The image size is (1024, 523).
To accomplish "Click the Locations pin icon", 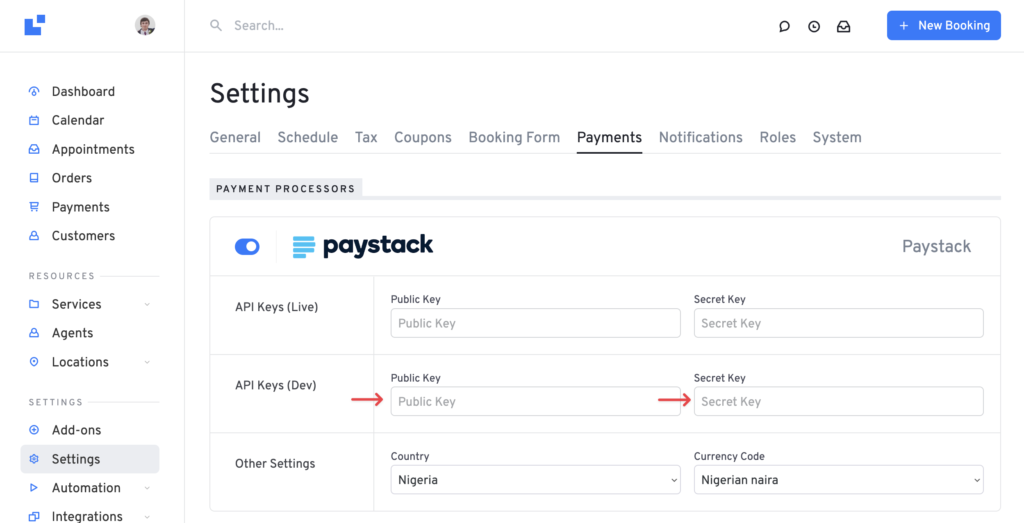I will [x=34, y=362].
